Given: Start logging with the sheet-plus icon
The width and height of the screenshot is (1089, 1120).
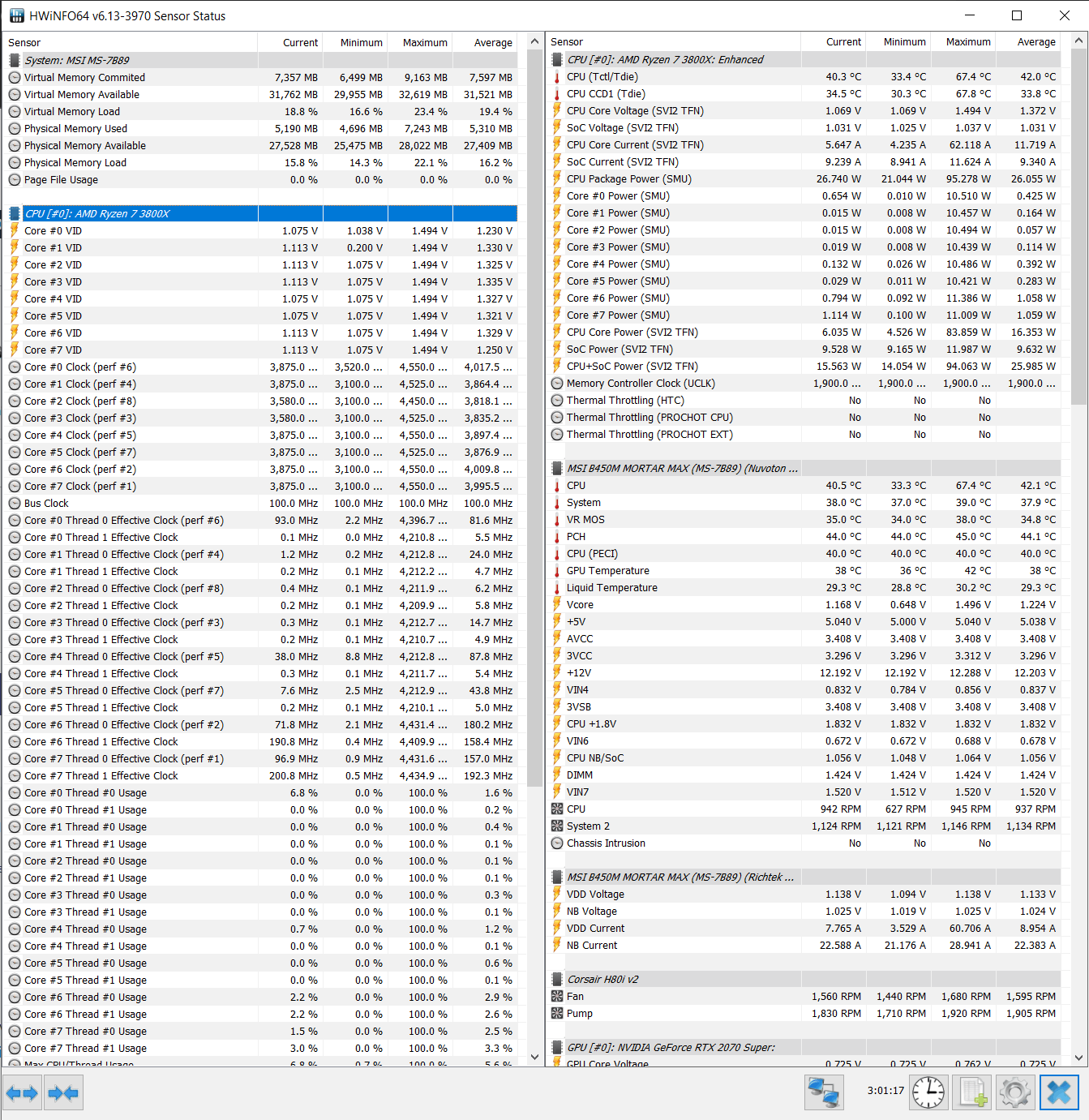Looking at the screenshot, I should (x=972, y=1092).
